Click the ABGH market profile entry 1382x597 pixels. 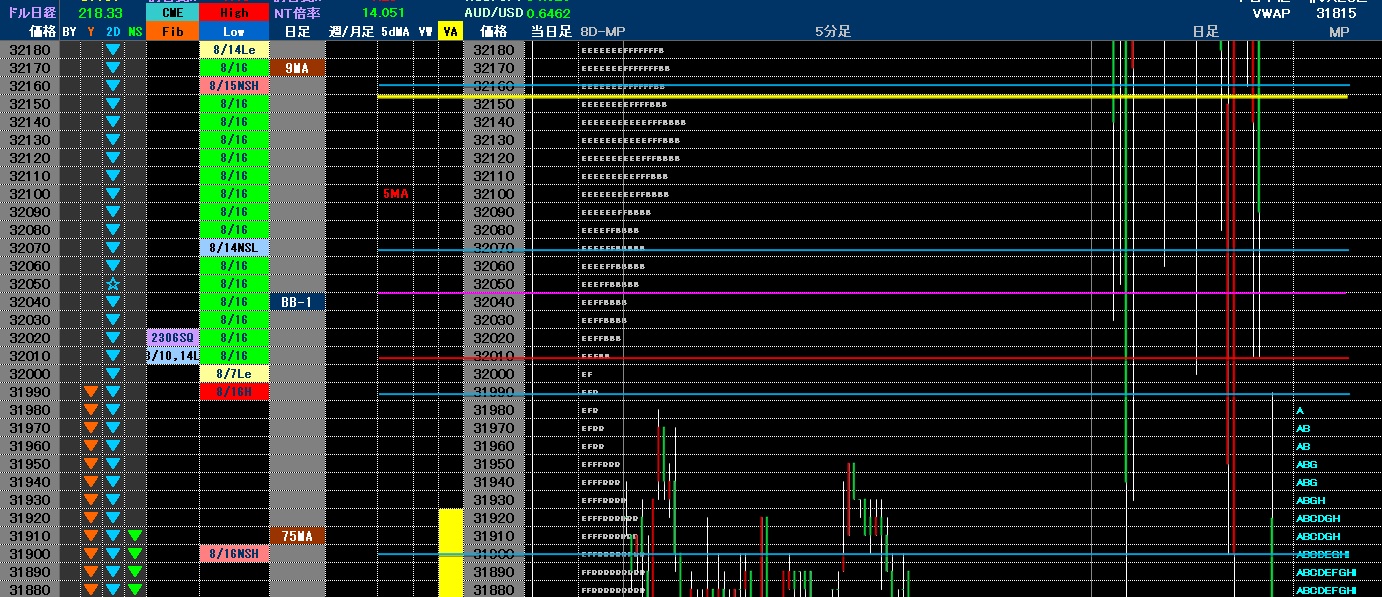click(x=1311, y=500)
